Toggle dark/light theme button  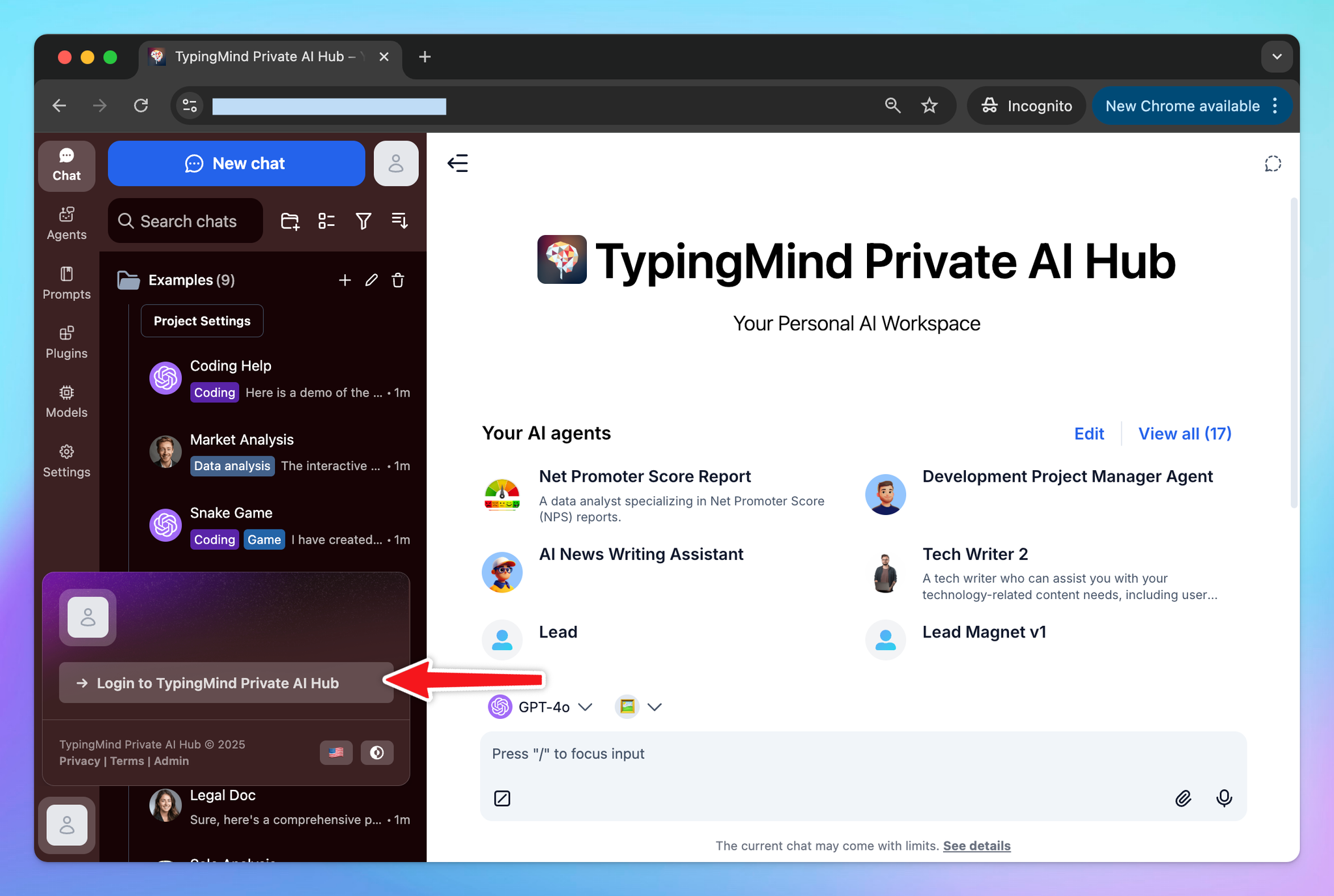(x=376, y=753)
